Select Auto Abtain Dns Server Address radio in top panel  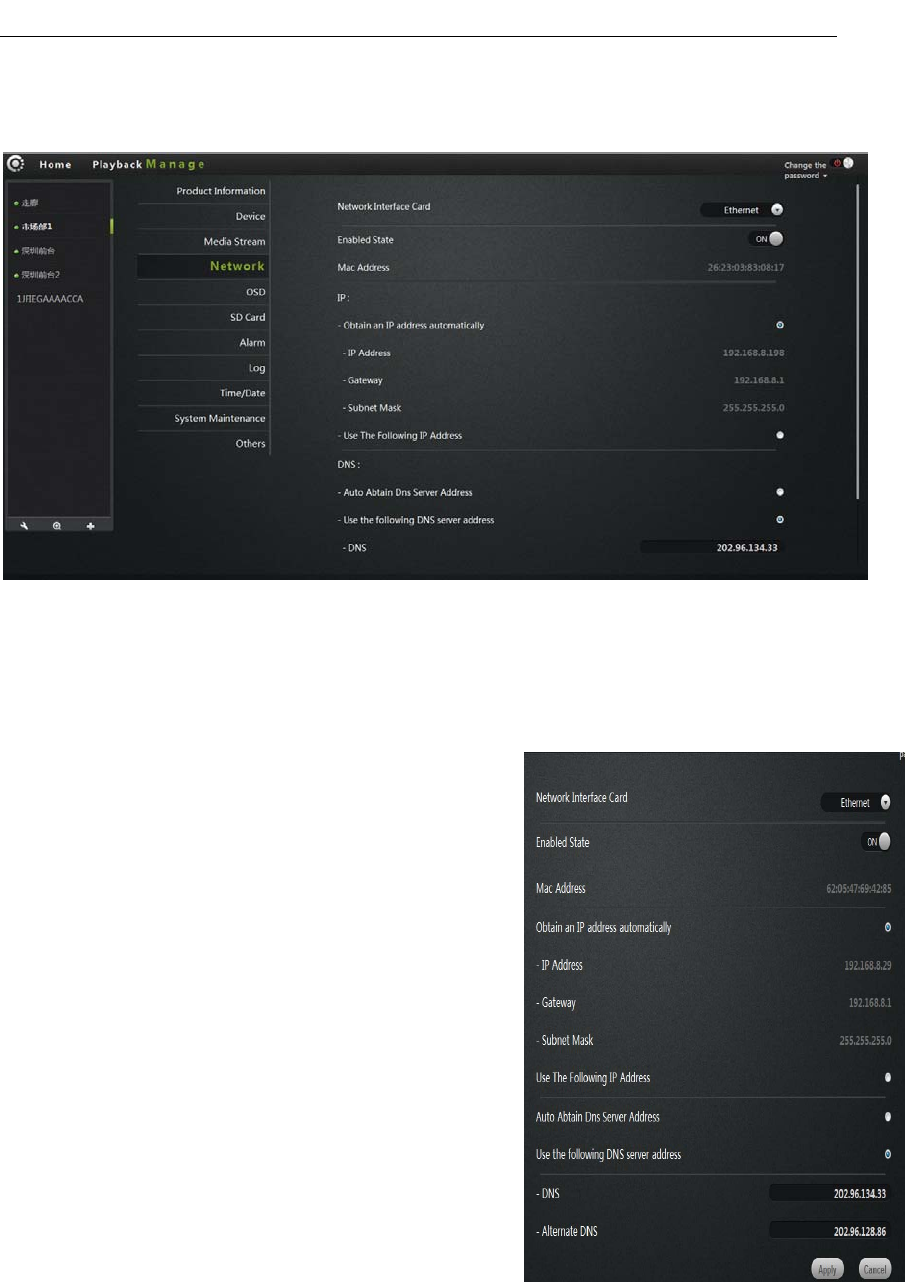(x=779, y=492)
